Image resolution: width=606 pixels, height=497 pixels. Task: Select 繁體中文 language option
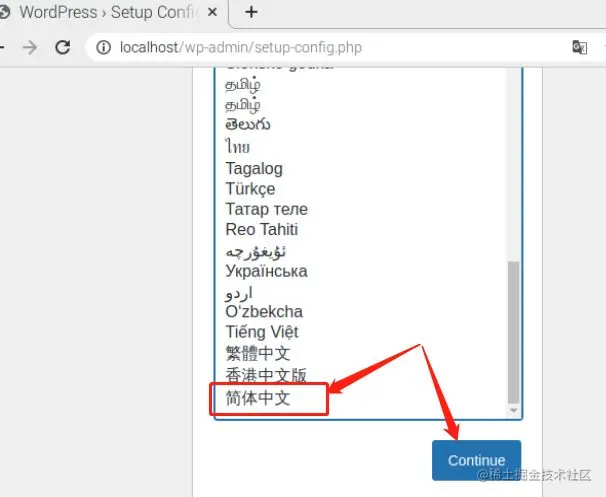(258, 353)
